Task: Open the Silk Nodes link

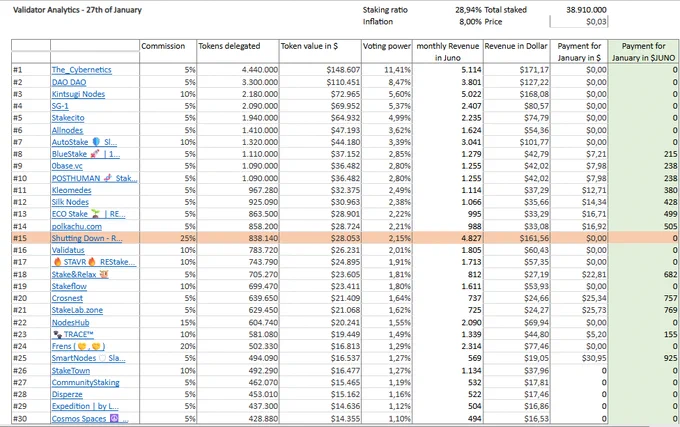Action: (x=70, y=202)
